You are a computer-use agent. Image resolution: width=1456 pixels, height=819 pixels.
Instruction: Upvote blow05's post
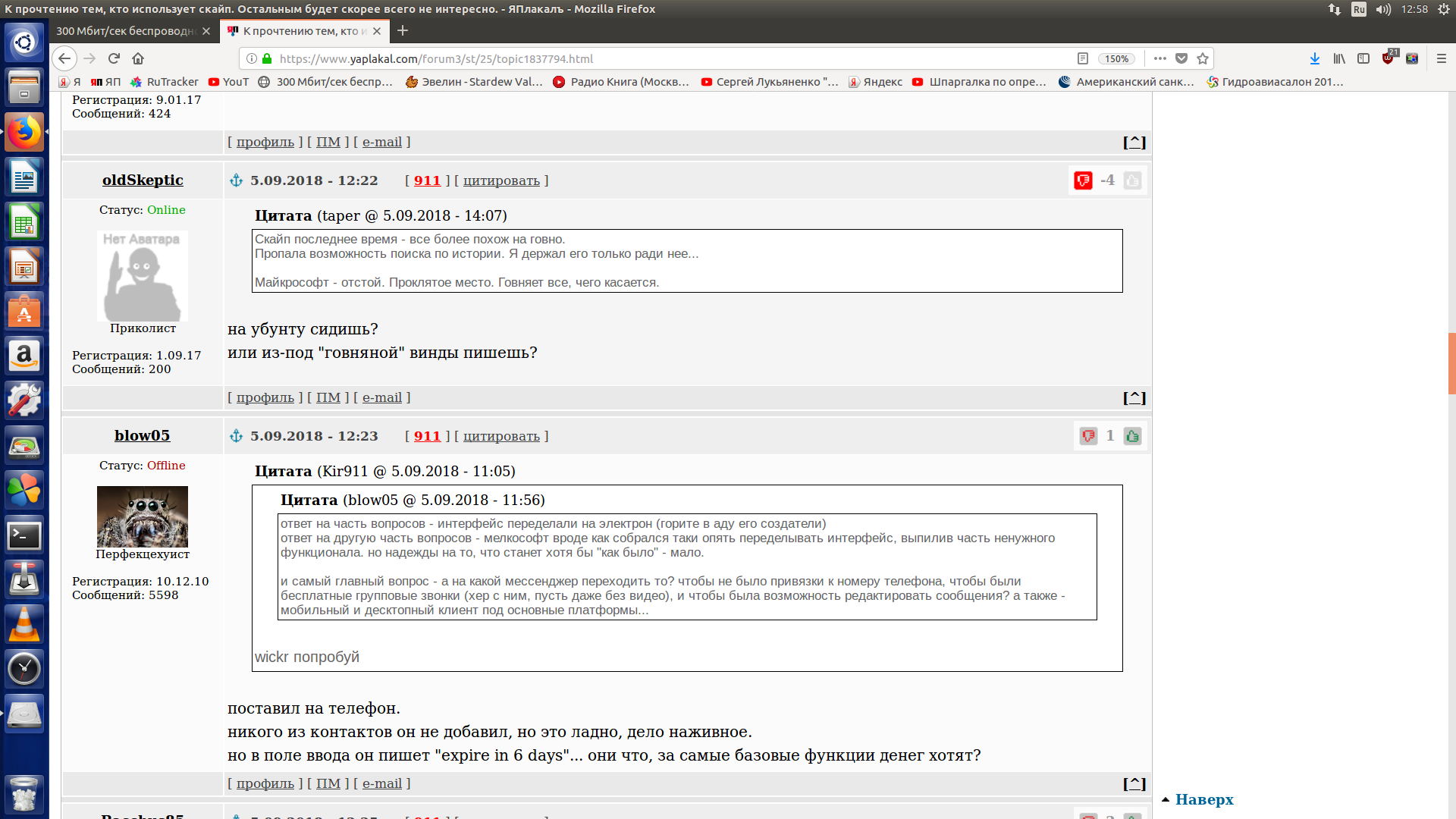pos(1132,436)
